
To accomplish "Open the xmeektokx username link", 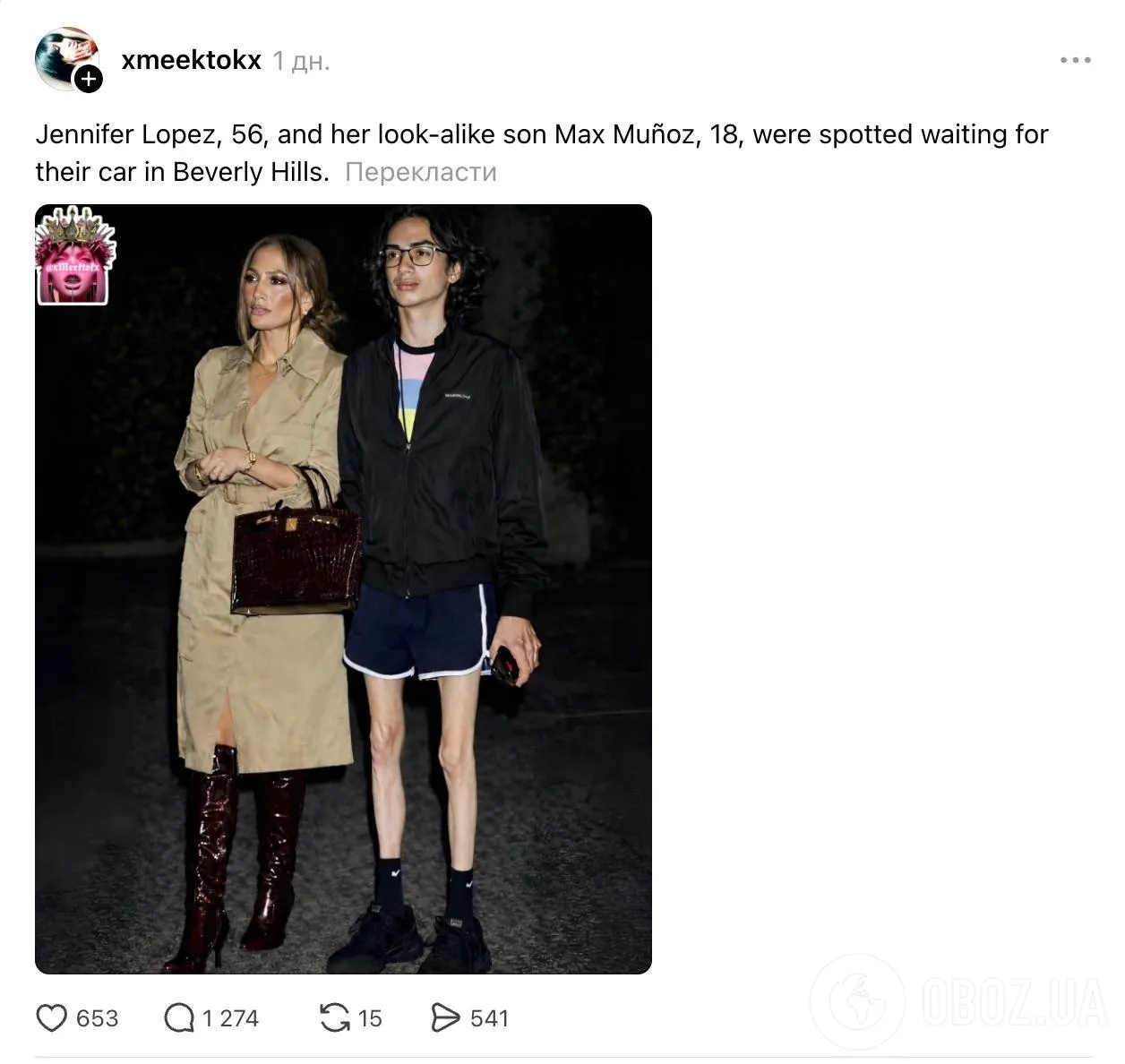I will [191, 60].
